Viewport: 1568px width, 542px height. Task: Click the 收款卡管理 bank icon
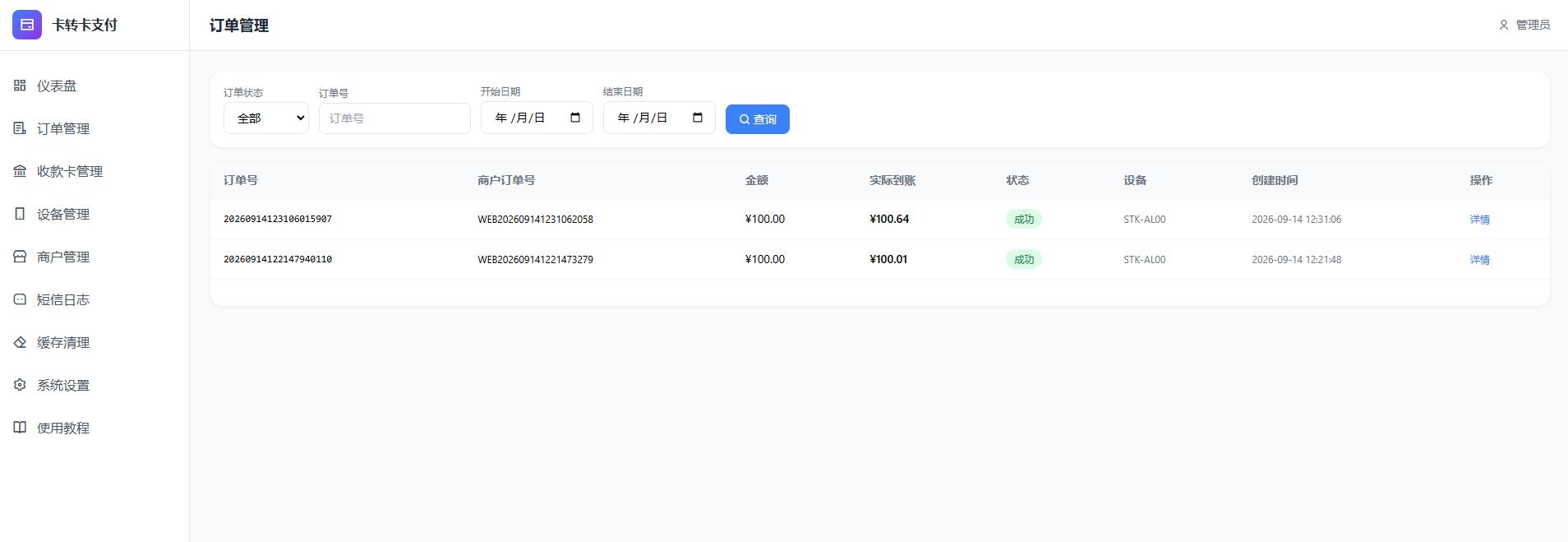[x=20, y=171]
